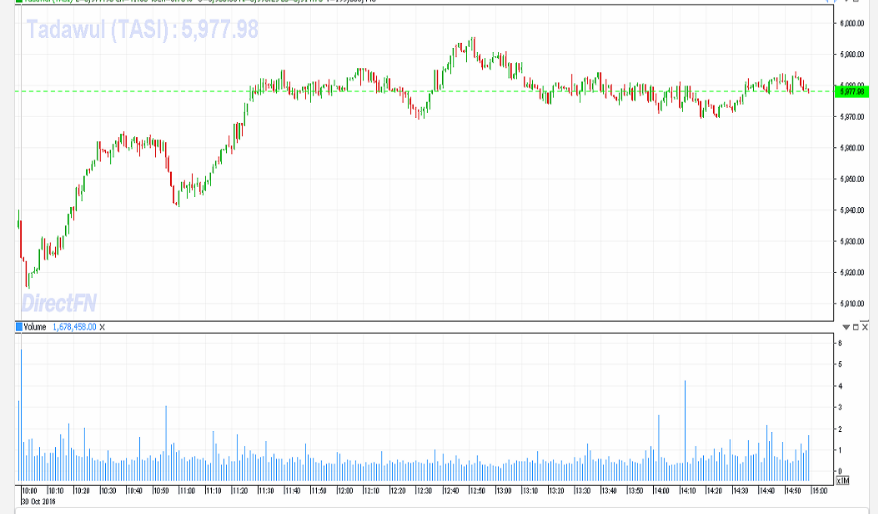Click the 6,000.00 price axis label
Image resolution: width=878 pixels, height=514 pixels.
[852, 24]
